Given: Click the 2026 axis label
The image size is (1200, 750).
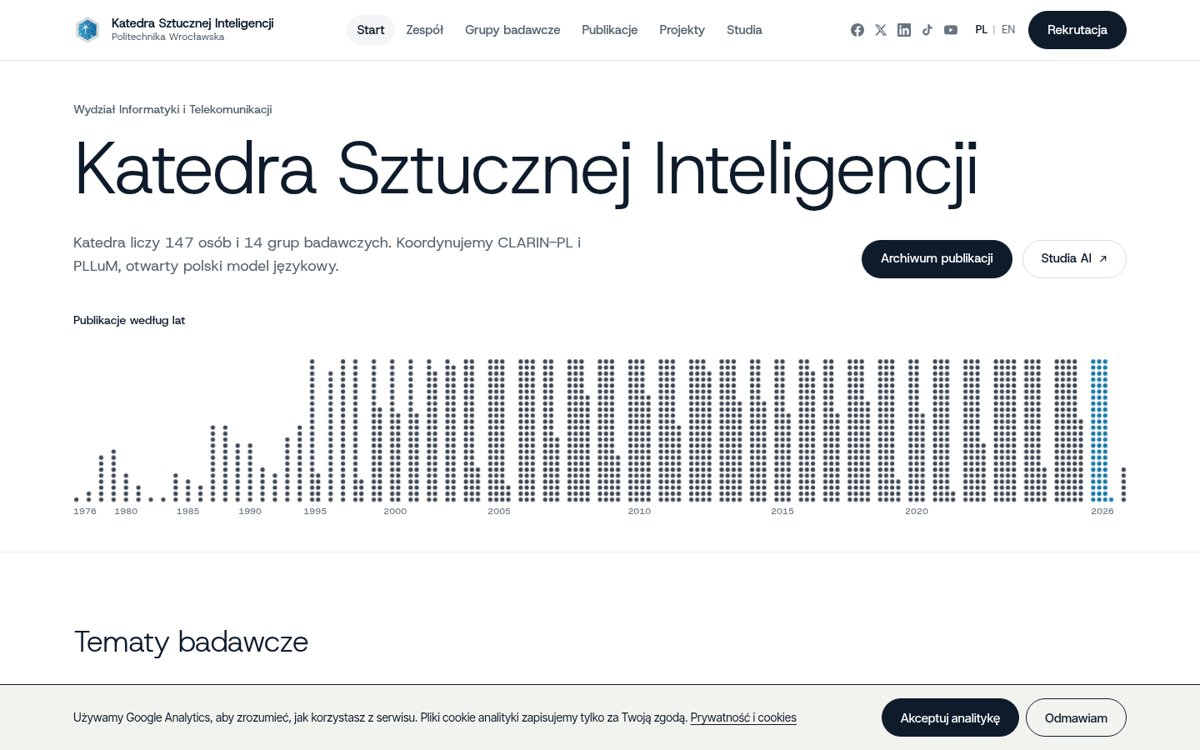Looking at the screenshot, I should [x=1102, y=511].
